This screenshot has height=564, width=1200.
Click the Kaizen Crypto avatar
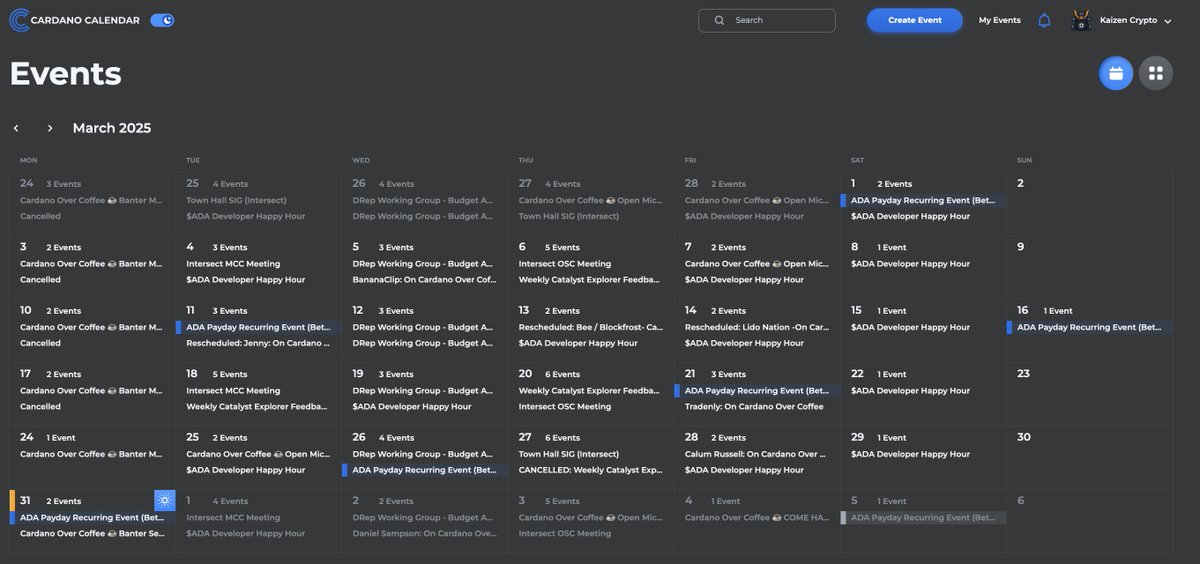point(1081,20)
